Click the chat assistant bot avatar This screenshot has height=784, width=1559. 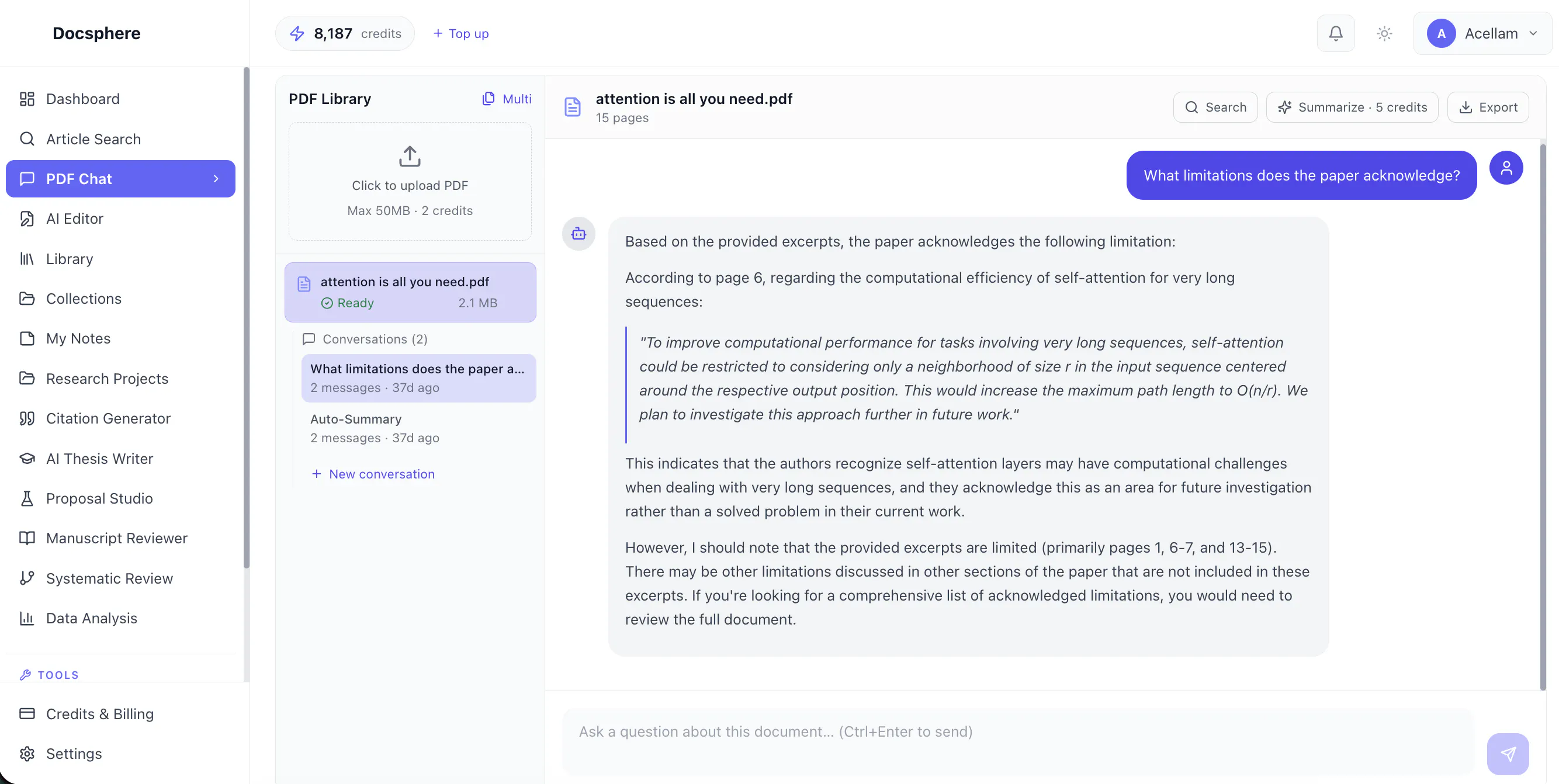pos(578,234)
